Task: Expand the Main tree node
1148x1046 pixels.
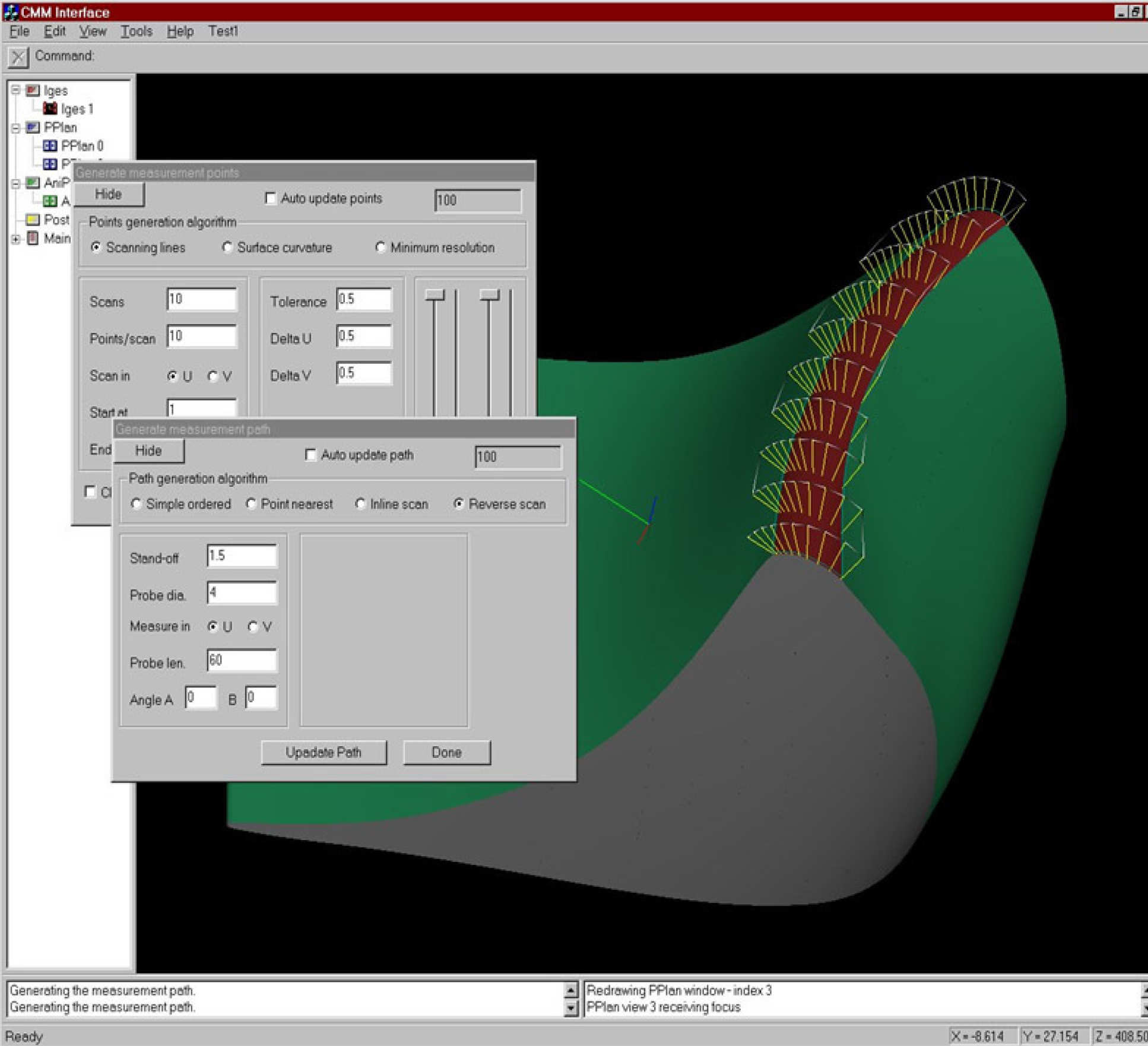Action: click(16, 239)
